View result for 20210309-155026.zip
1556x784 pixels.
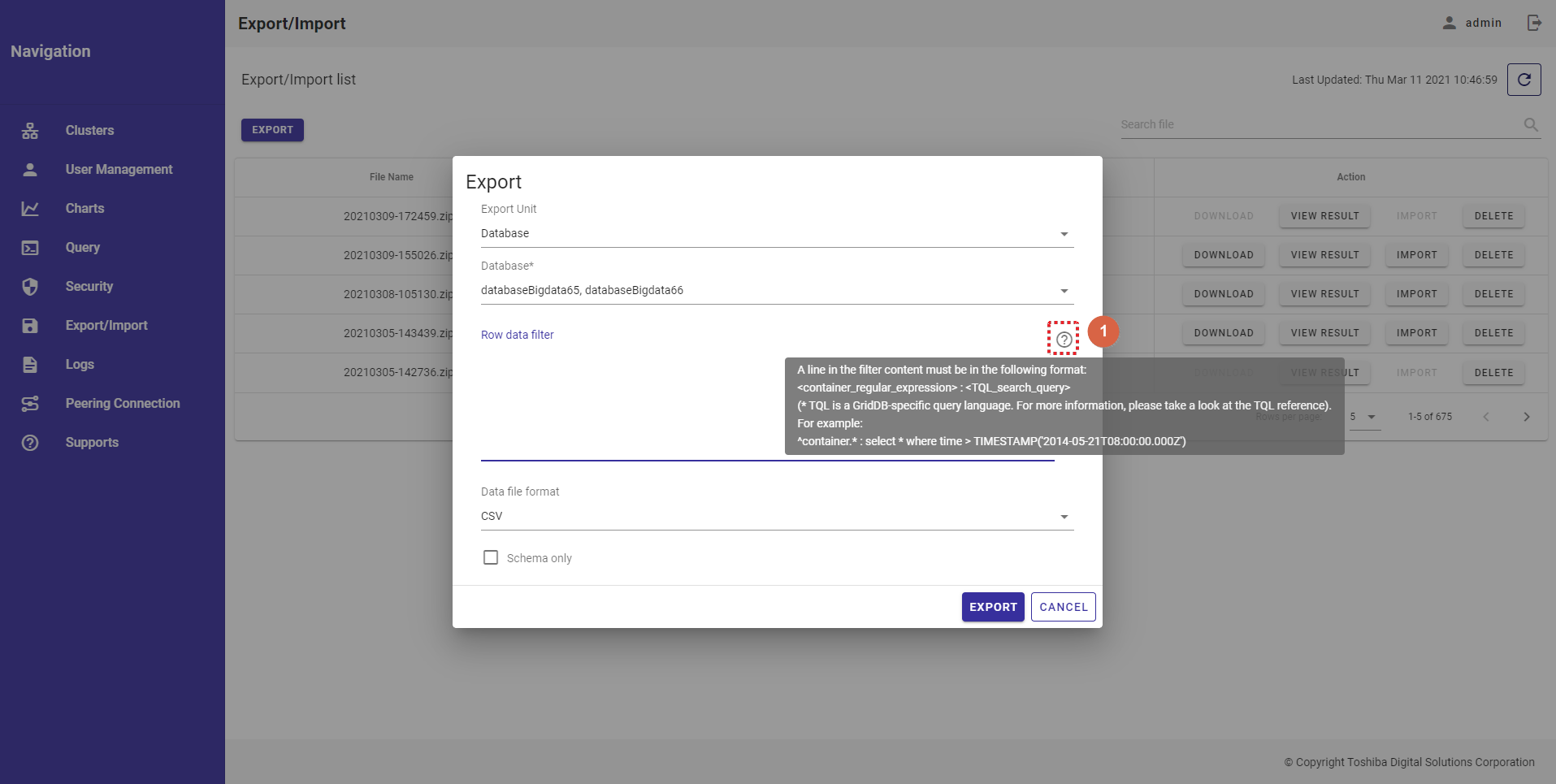pos(1324,255)
